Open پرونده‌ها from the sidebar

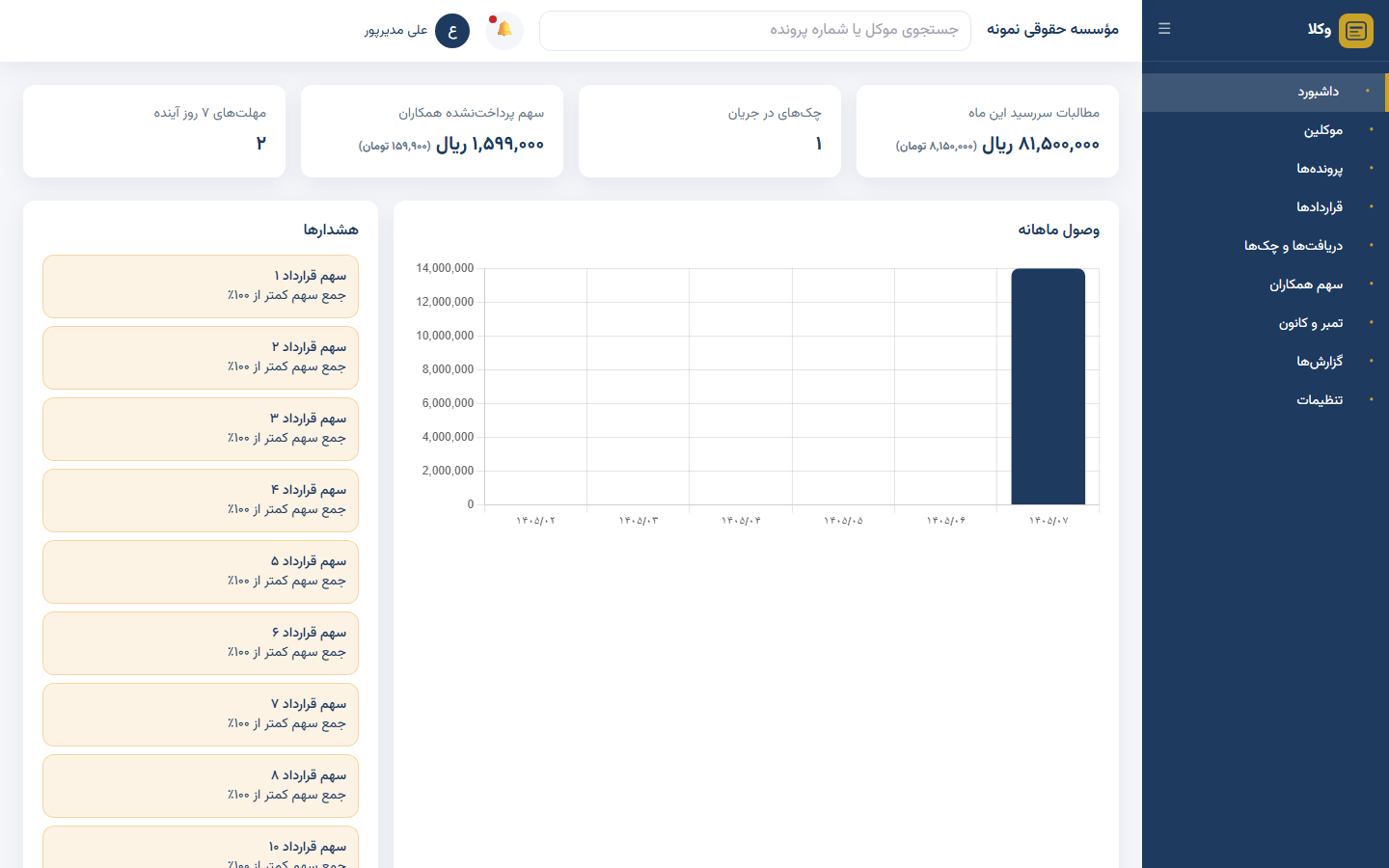(1266, 169)
